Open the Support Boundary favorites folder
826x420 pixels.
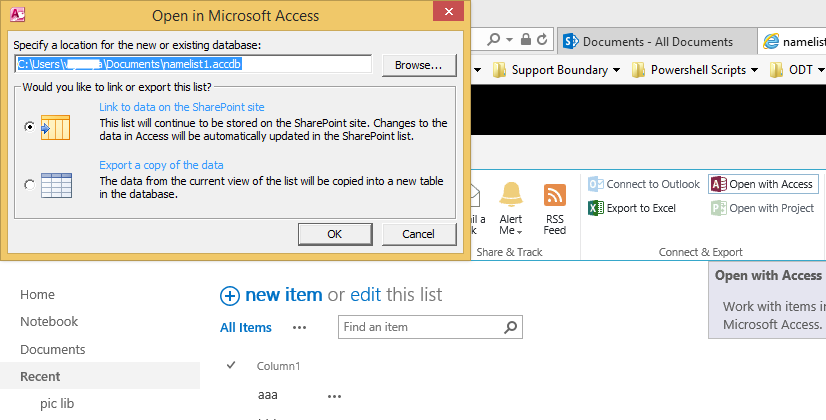tap(556, 70)
